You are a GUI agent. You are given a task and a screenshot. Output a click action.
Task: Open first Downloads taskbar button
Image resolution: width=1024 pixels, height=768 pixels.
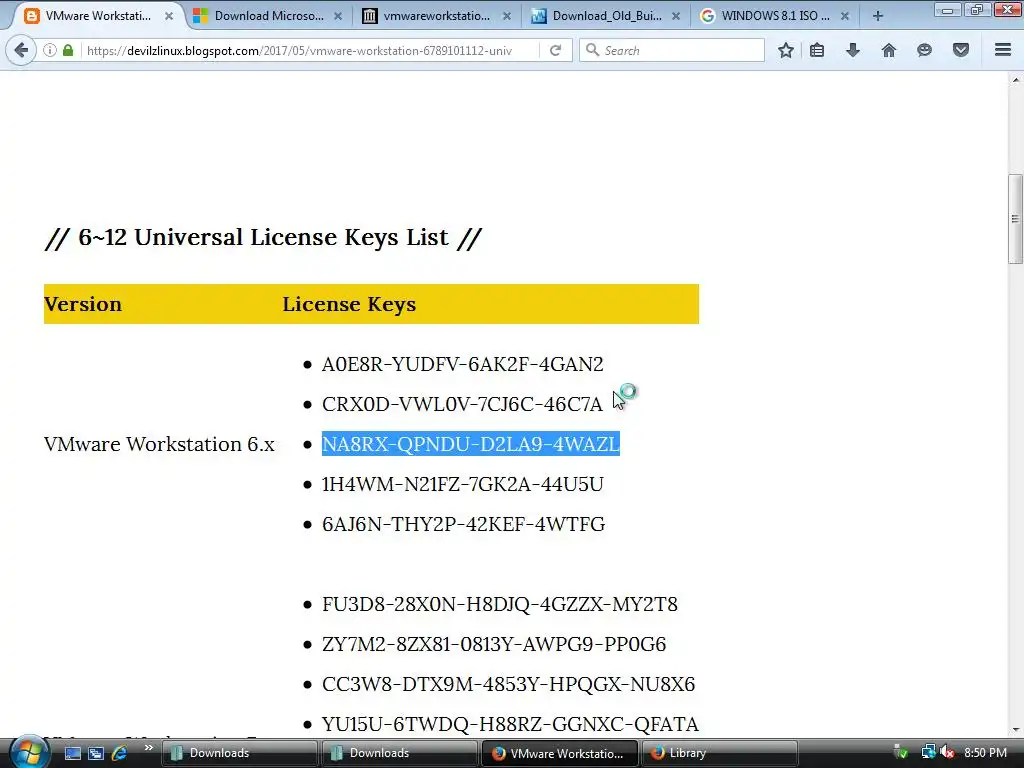(x=239, y=753)
